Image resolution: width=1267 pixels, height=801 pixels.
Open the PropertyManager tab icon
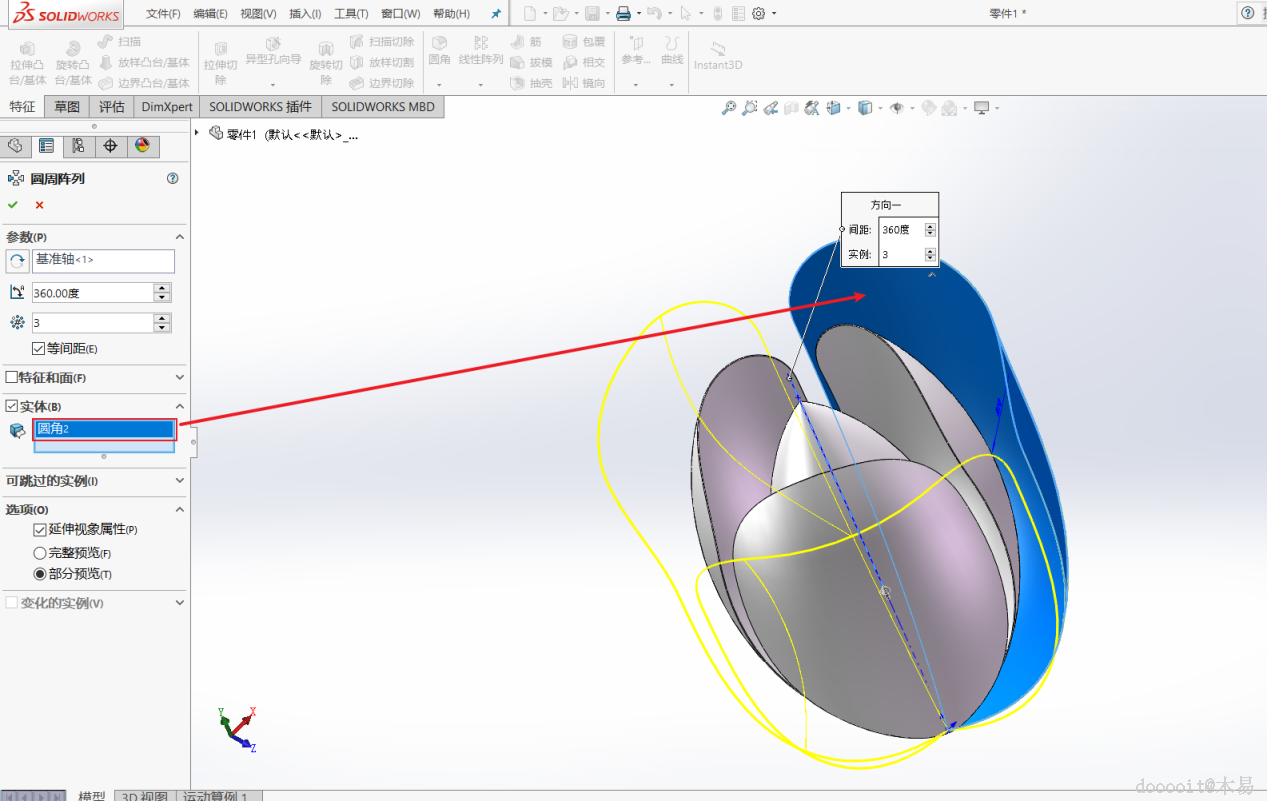point(46,146)
